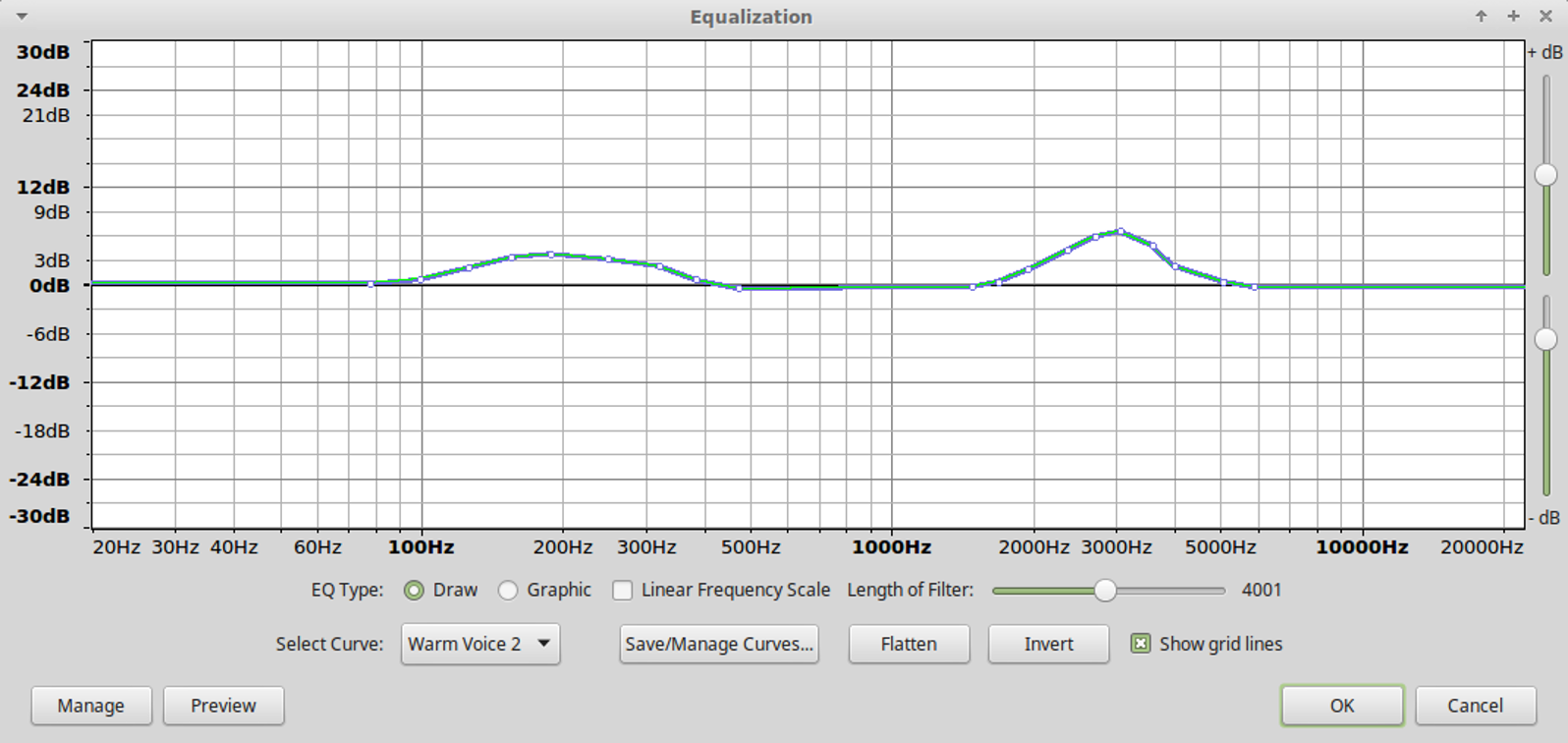Click the Preview button
This screenshot has height=743, width=1568.
tap(223, 706)
